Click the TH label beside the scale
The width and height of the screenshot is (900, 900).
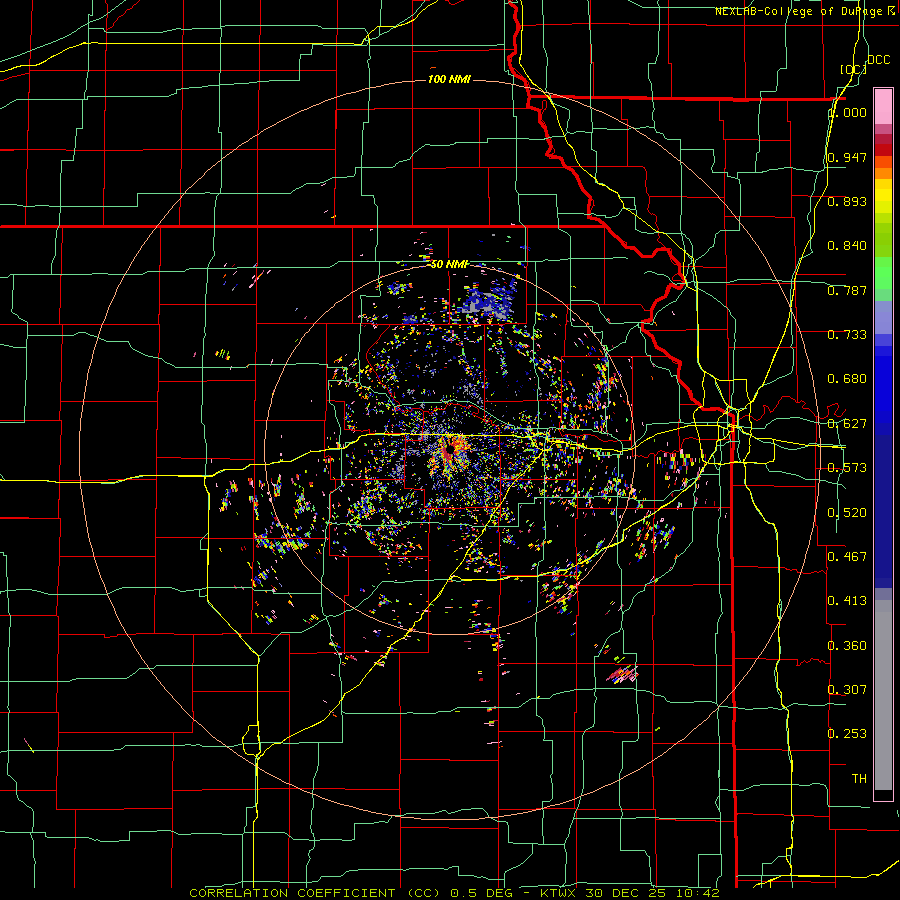tap(859, 779)
